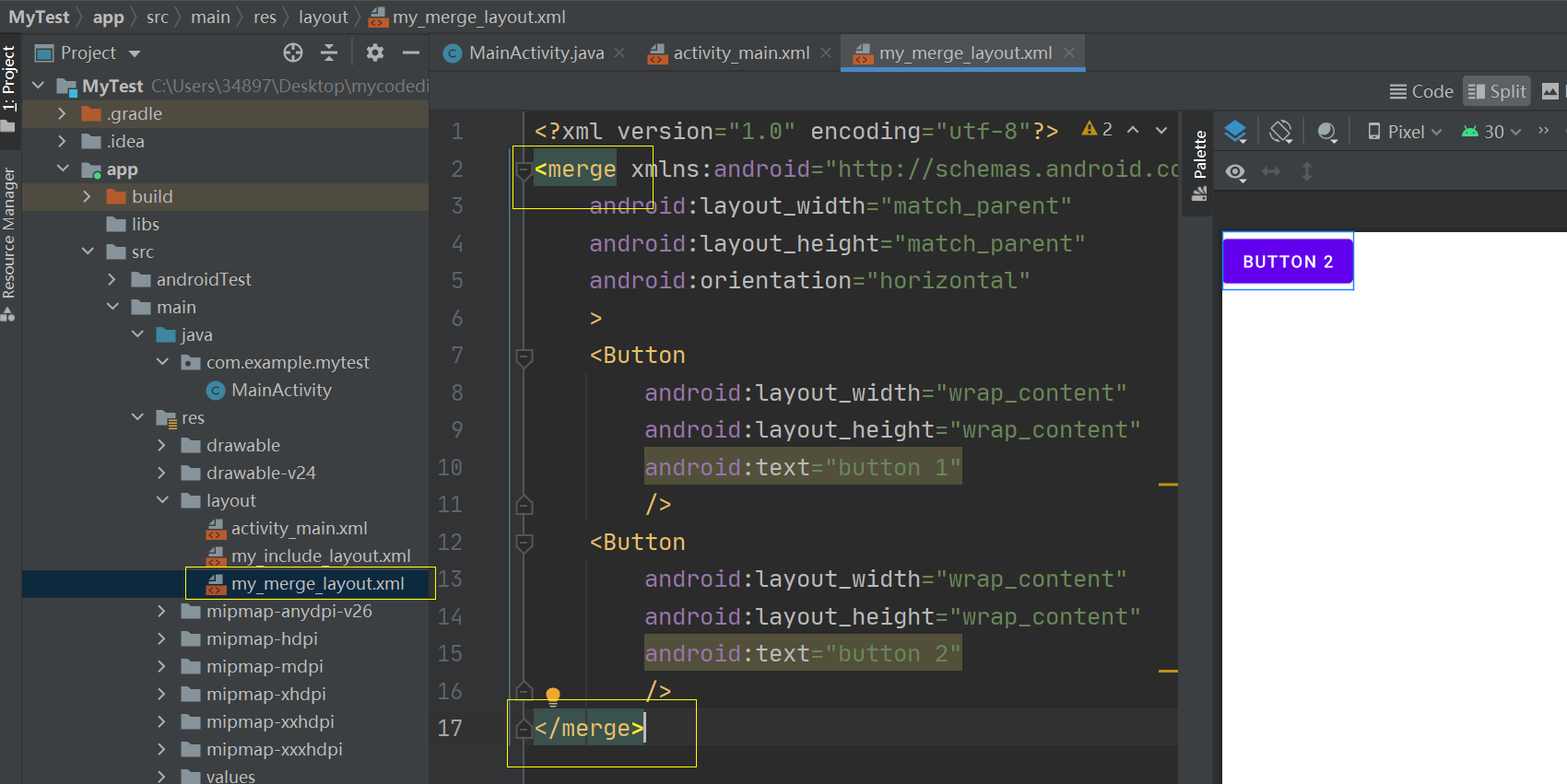Image resolution: width=1567 pixels, height=784 pixels.
Task: Open Project panel settings gear
Action: pyautogui.click(x=374, y=53)
